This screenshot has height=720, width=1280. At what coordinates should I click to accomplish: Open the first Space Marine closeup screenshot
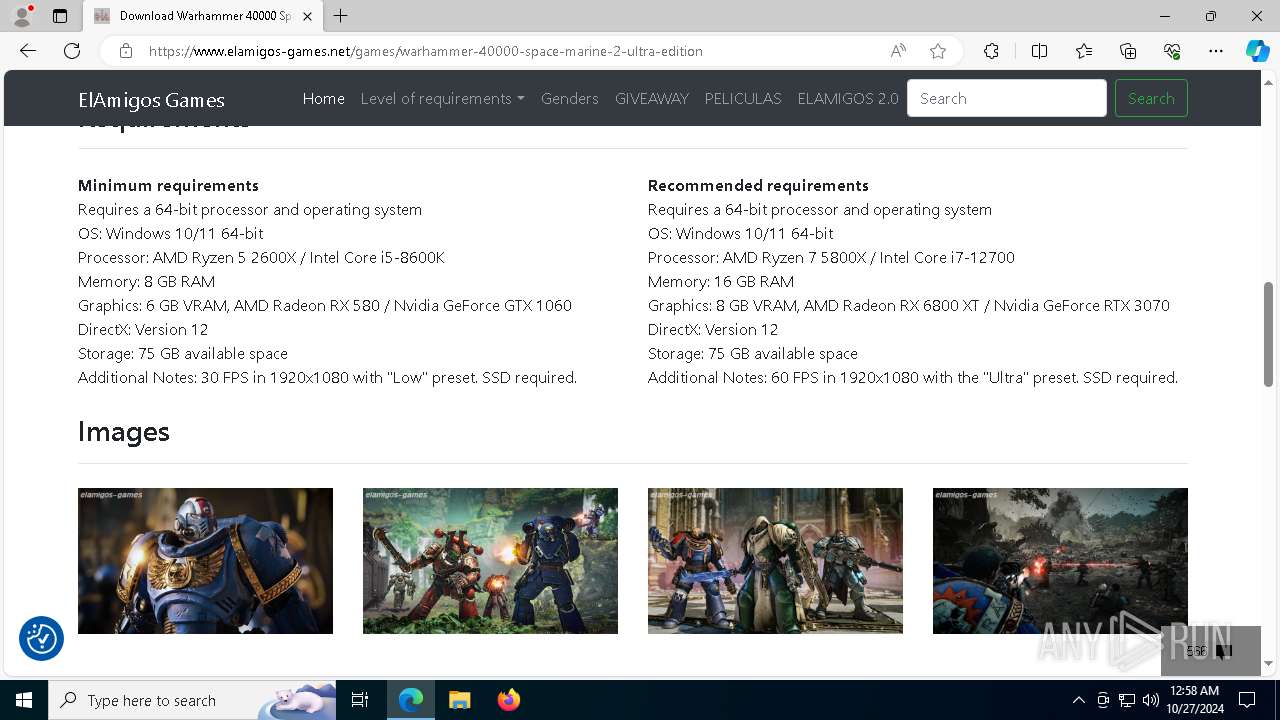point(205,561)
